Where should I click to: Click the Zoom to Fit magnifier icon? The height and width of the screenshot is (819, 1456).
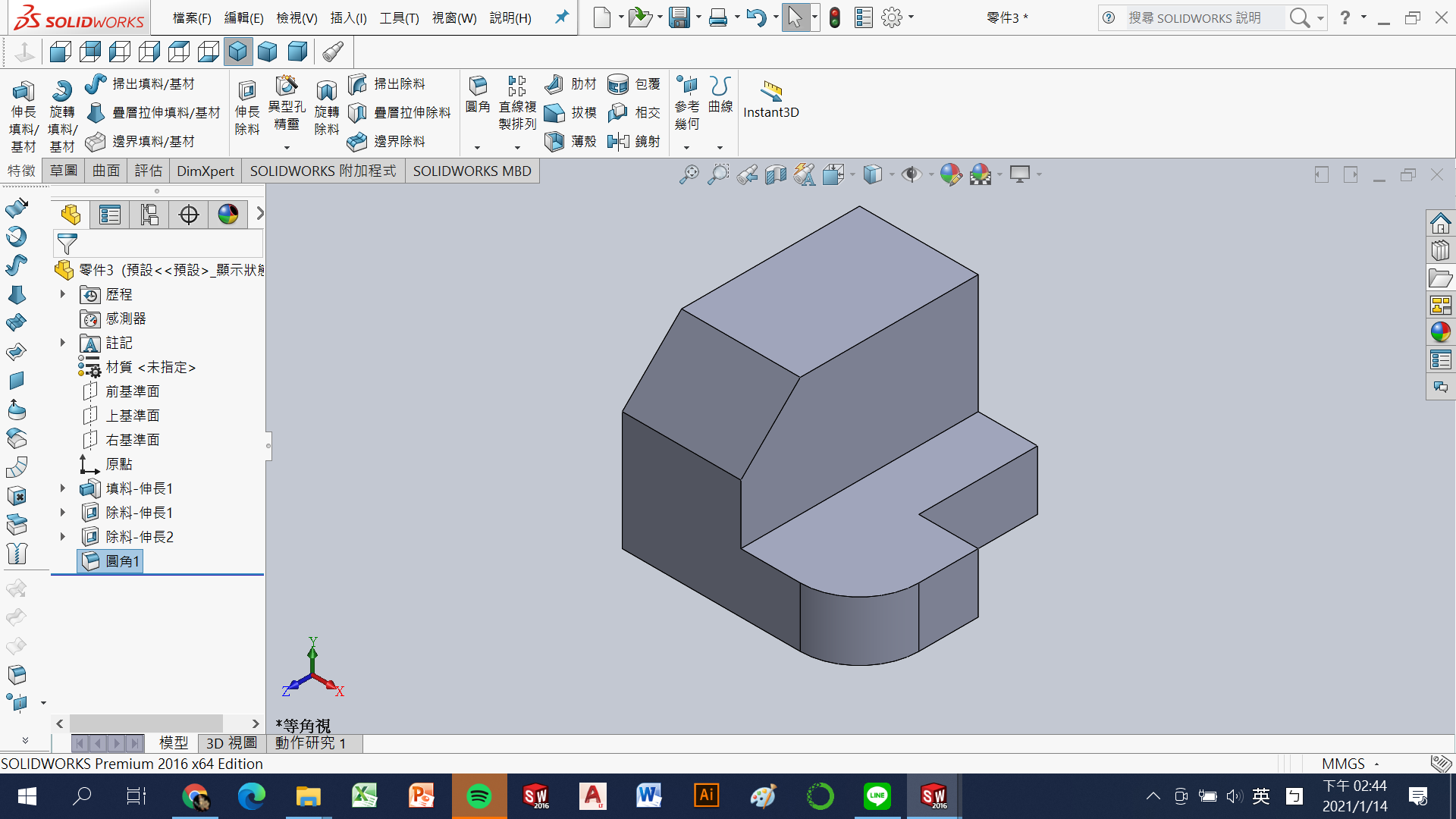(689, 175)
